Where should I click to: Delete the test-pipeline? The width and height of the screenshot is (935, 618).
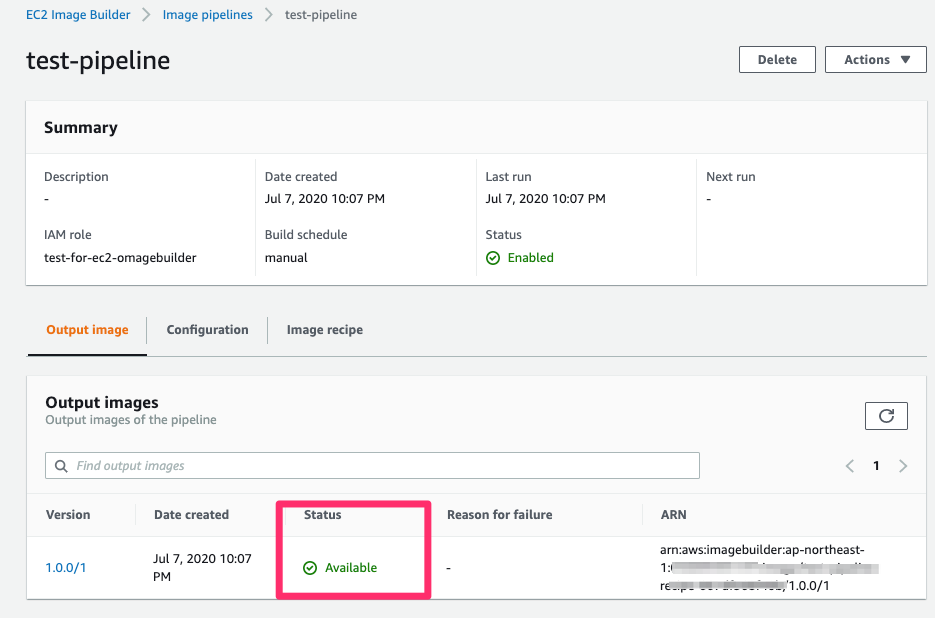[777, 60]
